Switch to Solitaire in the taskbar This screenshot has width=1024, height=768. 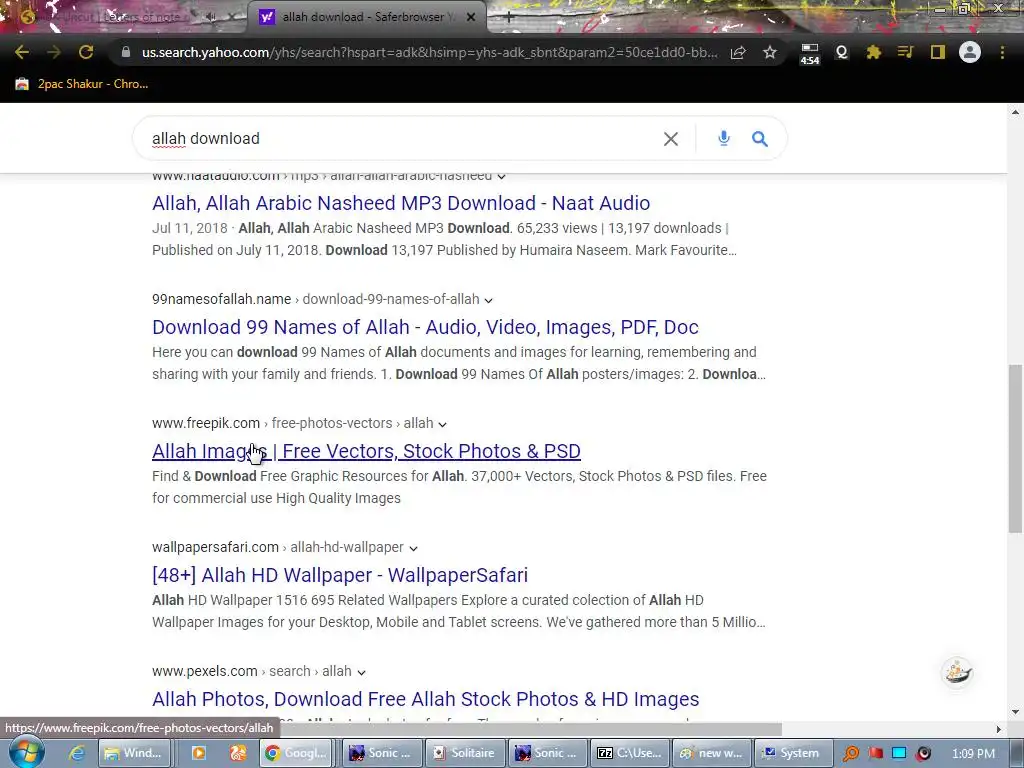coord(464,753)
